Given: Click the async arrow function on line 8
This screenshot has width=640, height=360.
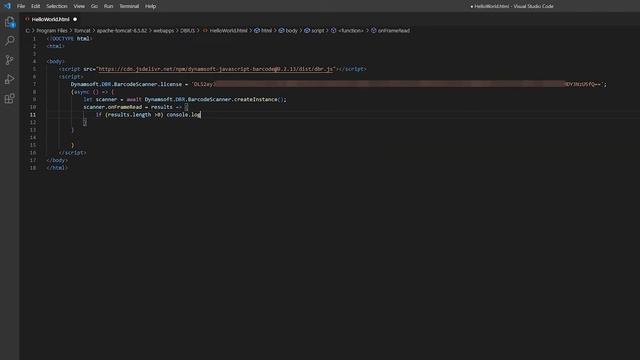Looking at the screenshot, I should tap(93, 92).
